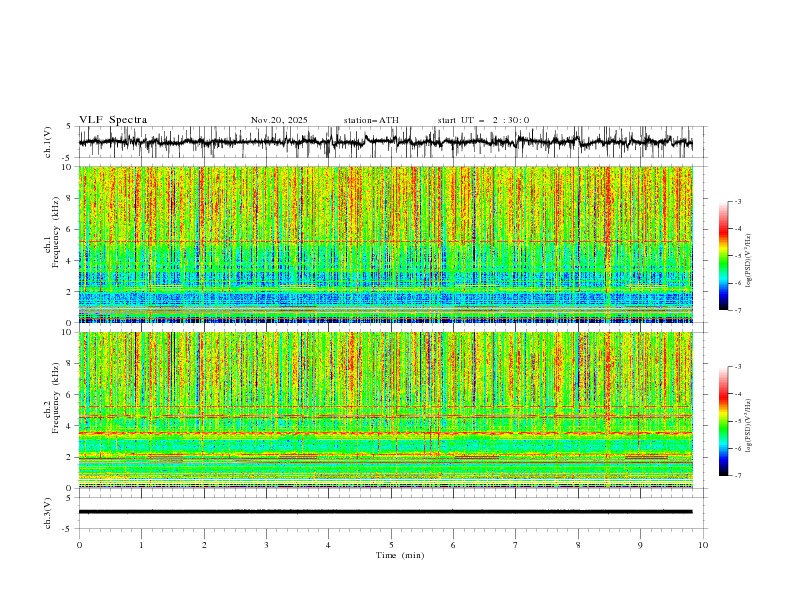Click the date 'Nov.20, 2025'

[x=279, y=120]
